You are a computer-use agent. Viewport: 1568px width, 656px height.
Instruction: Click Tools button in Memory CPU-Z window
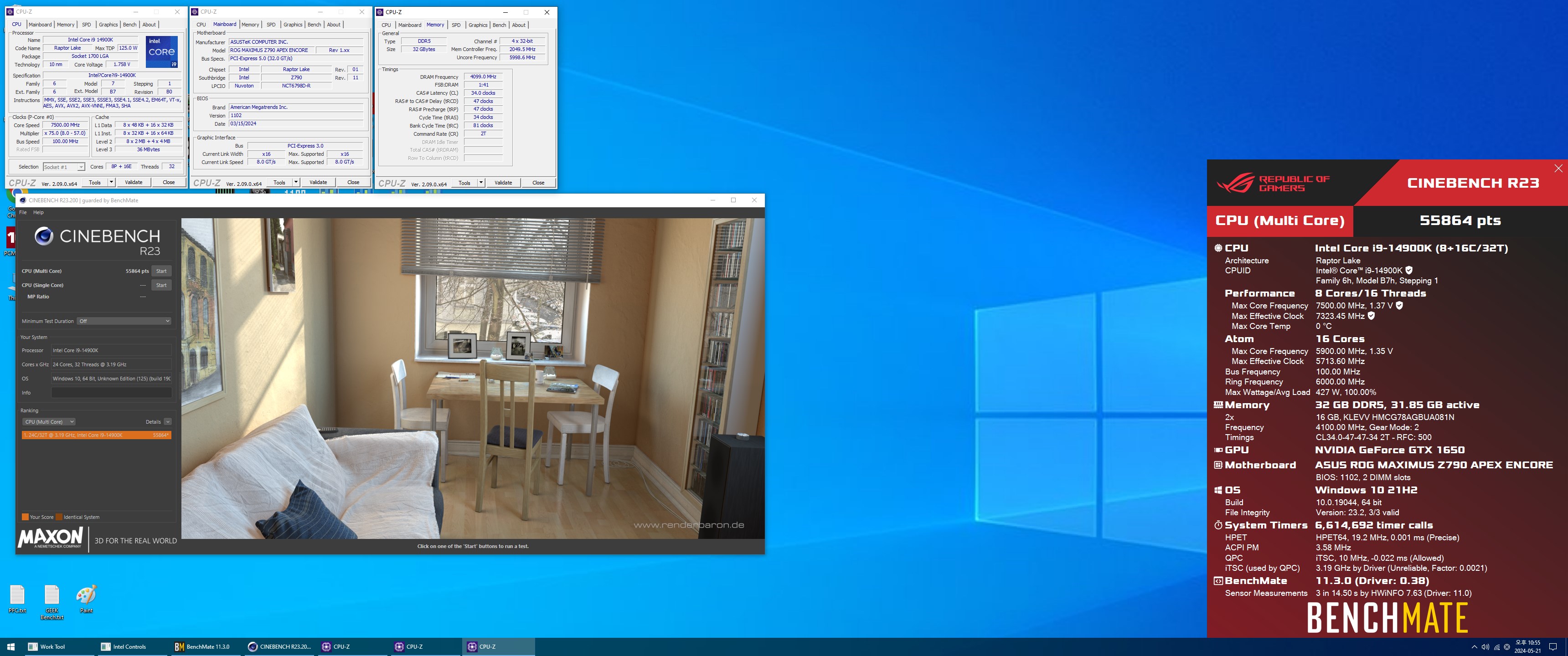pyautogui.click(x=464, y=183)
